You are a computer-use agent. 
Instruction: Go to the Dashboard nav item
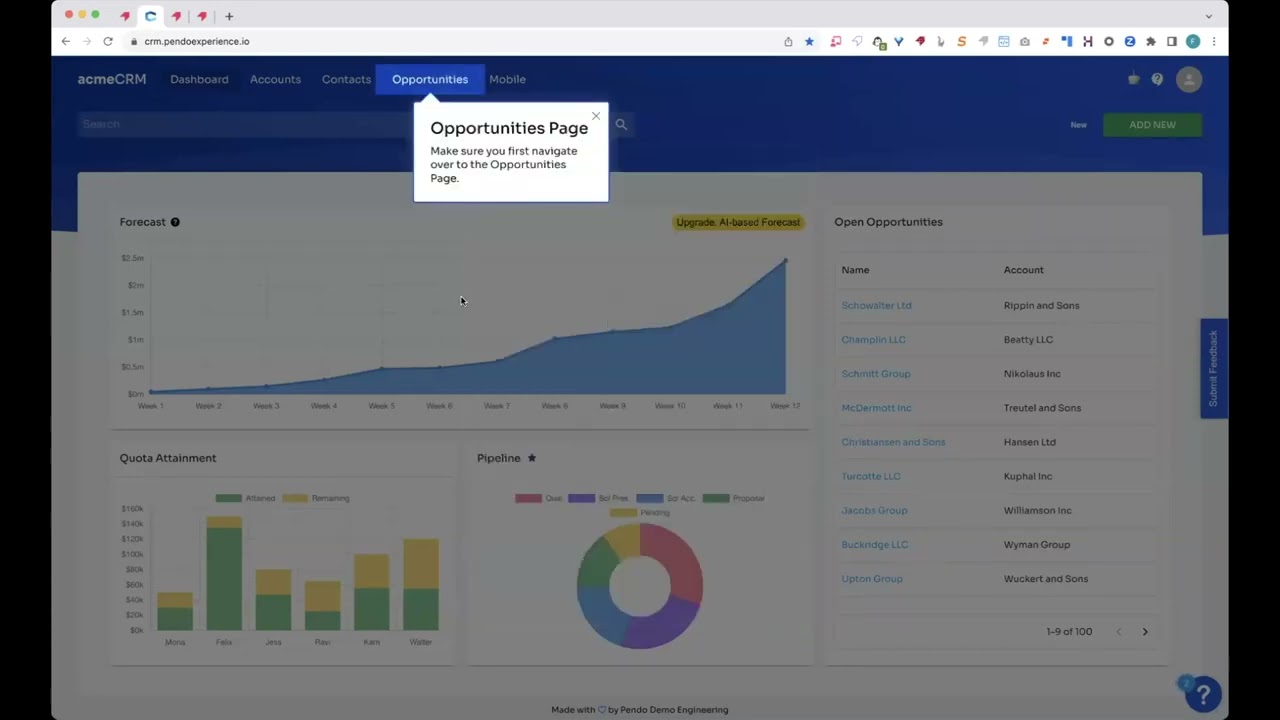[x=199, y=79]
